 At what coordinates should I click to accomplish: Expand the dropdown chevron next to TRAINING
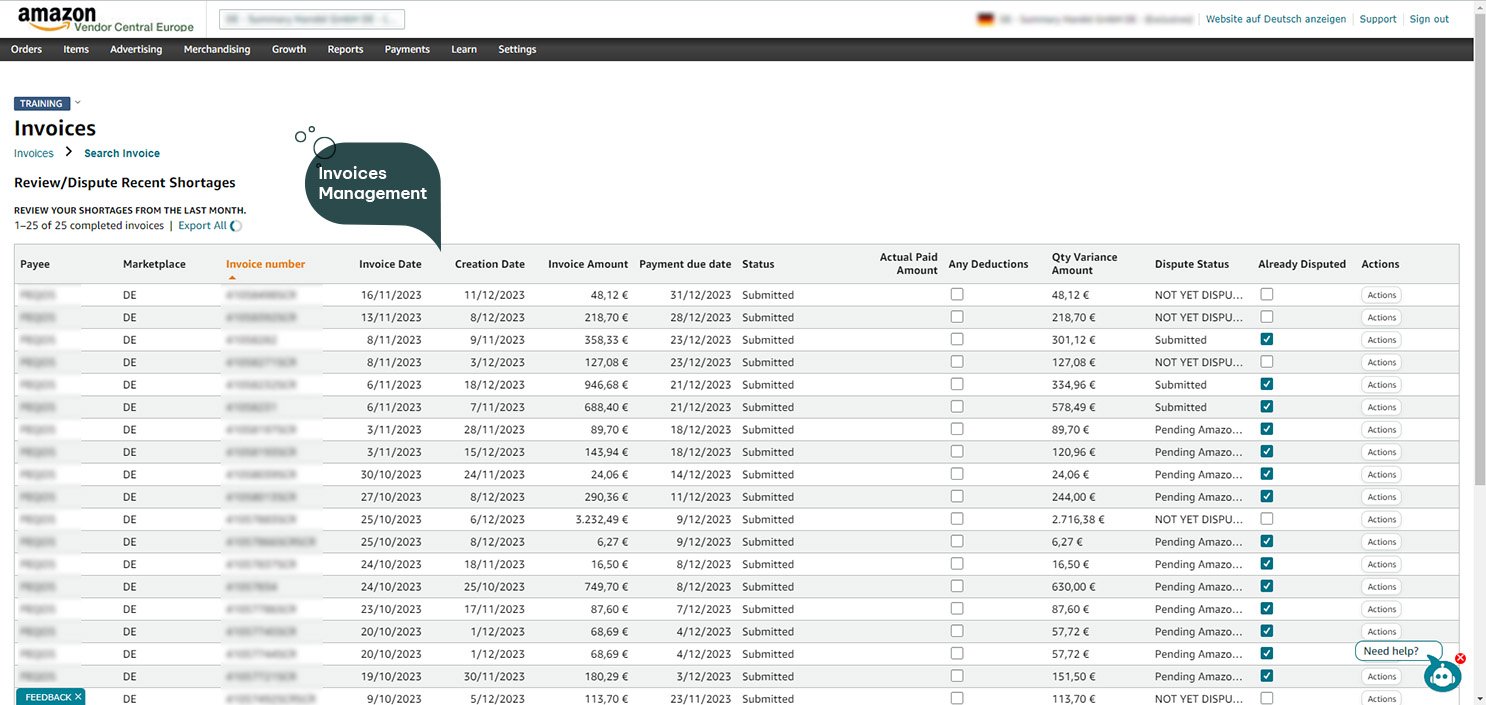pos(78,103)
